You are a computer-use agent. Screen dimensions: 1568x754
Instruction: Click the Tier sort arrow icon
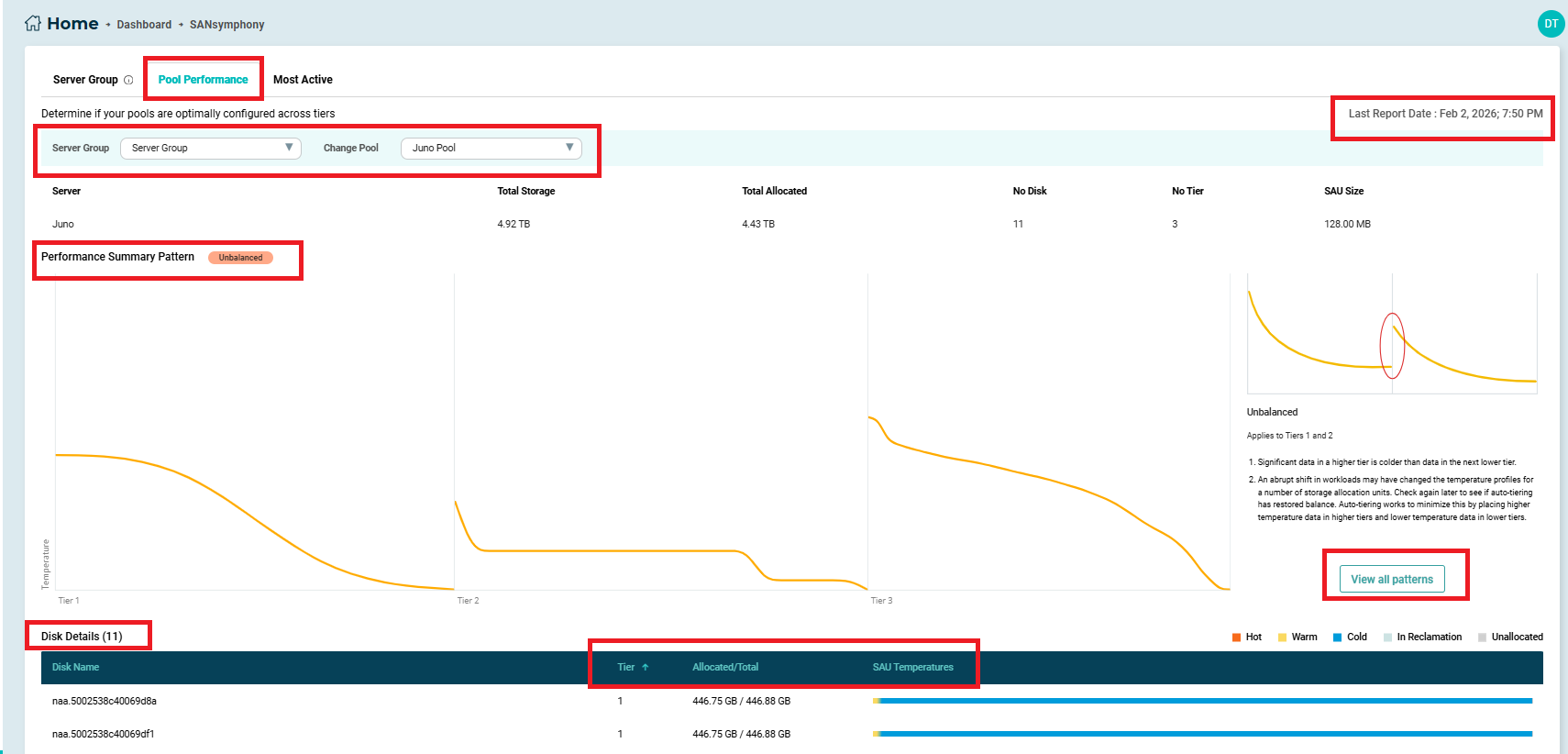646,668
